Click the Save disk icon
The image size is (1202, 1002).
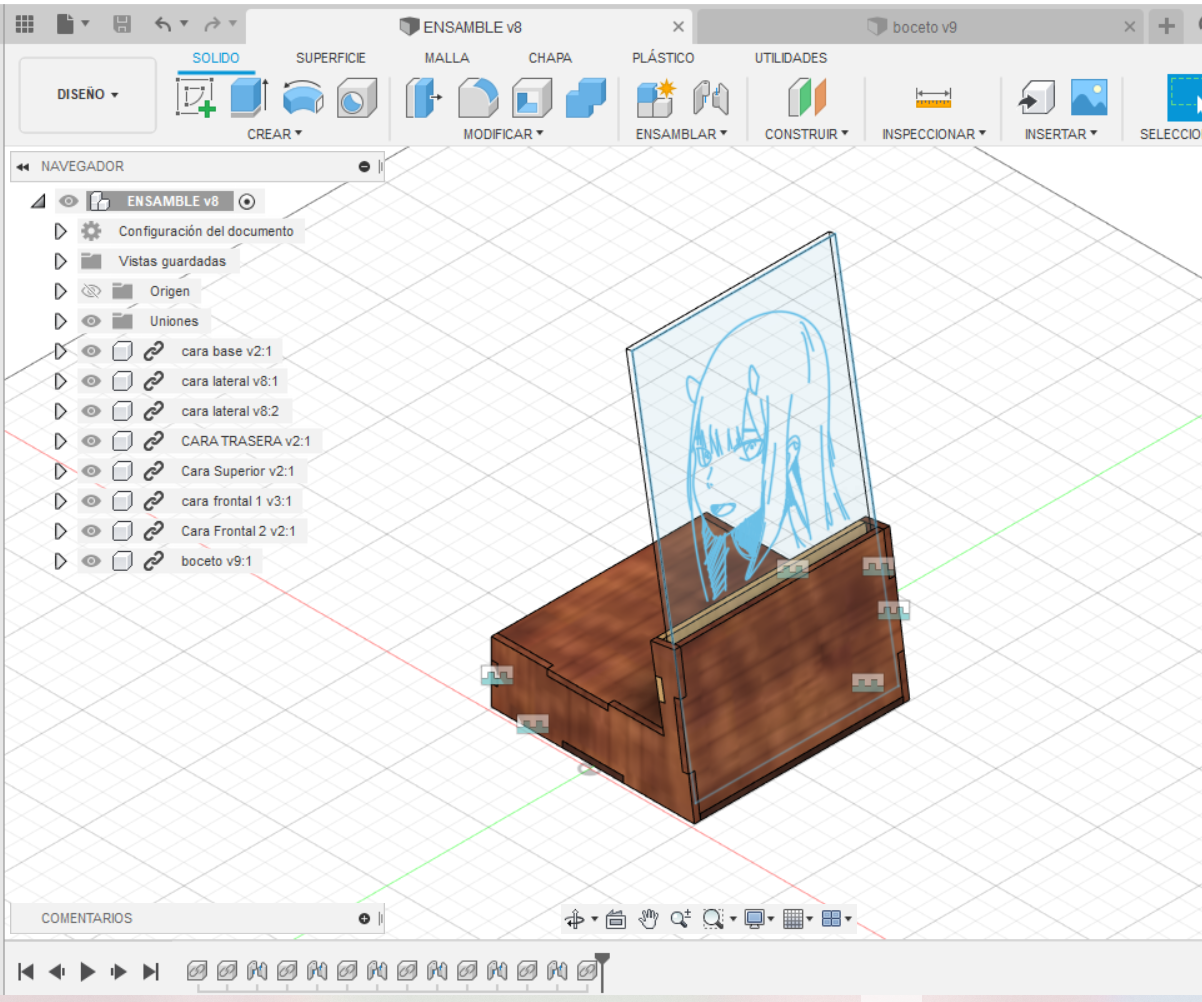point(122,25)
